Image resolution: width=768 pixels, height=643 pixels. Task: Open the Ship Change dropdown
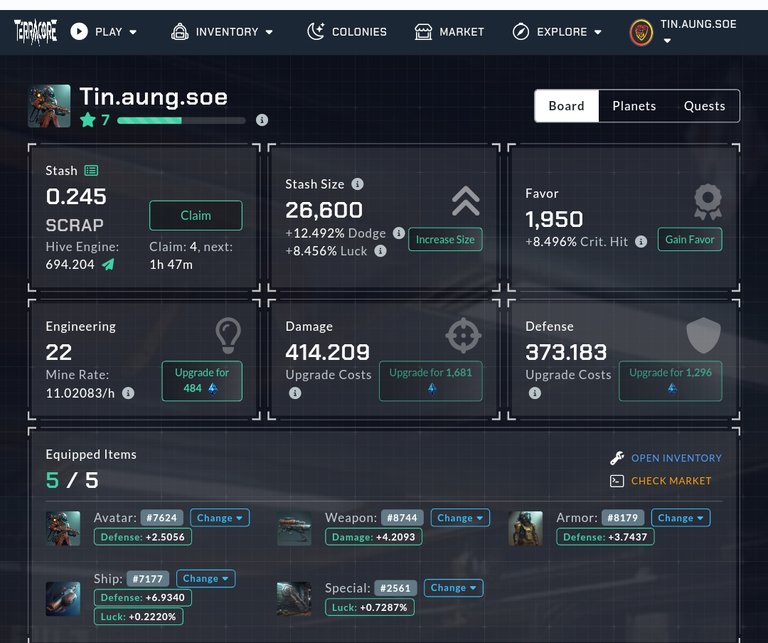point(206,578)
